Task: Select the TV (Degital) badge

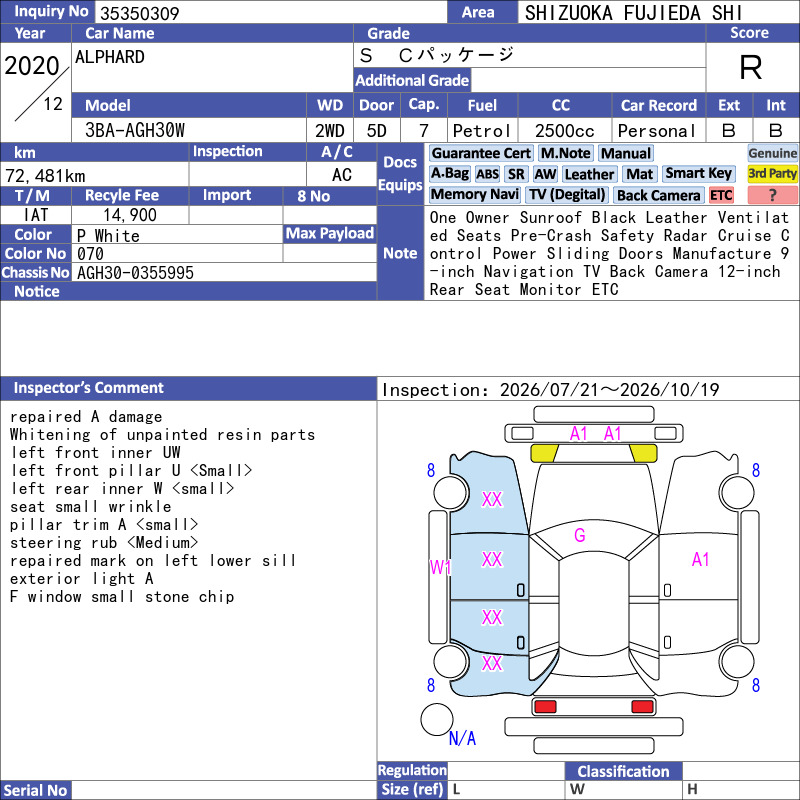Action: tap(567, 195)
